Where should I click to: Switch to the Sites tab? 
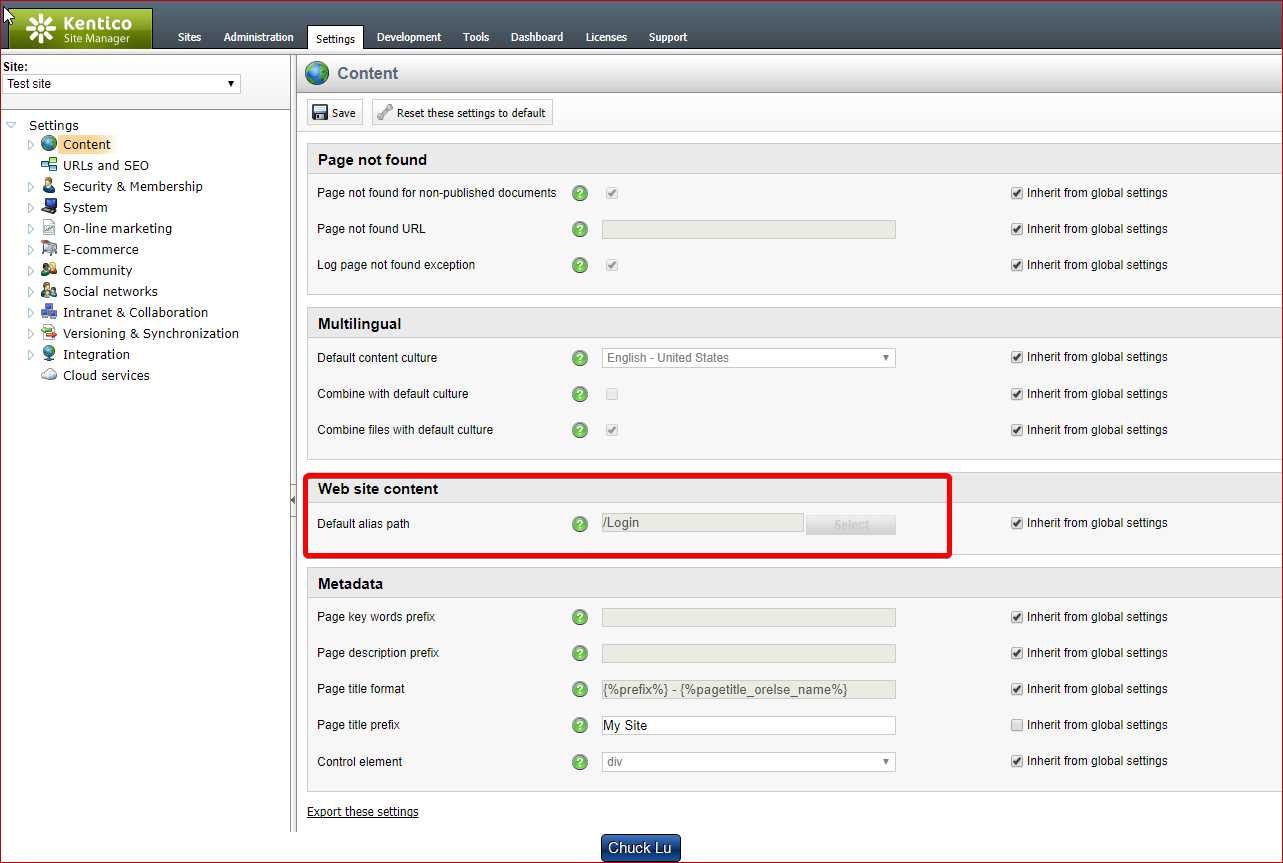point(189,37)
